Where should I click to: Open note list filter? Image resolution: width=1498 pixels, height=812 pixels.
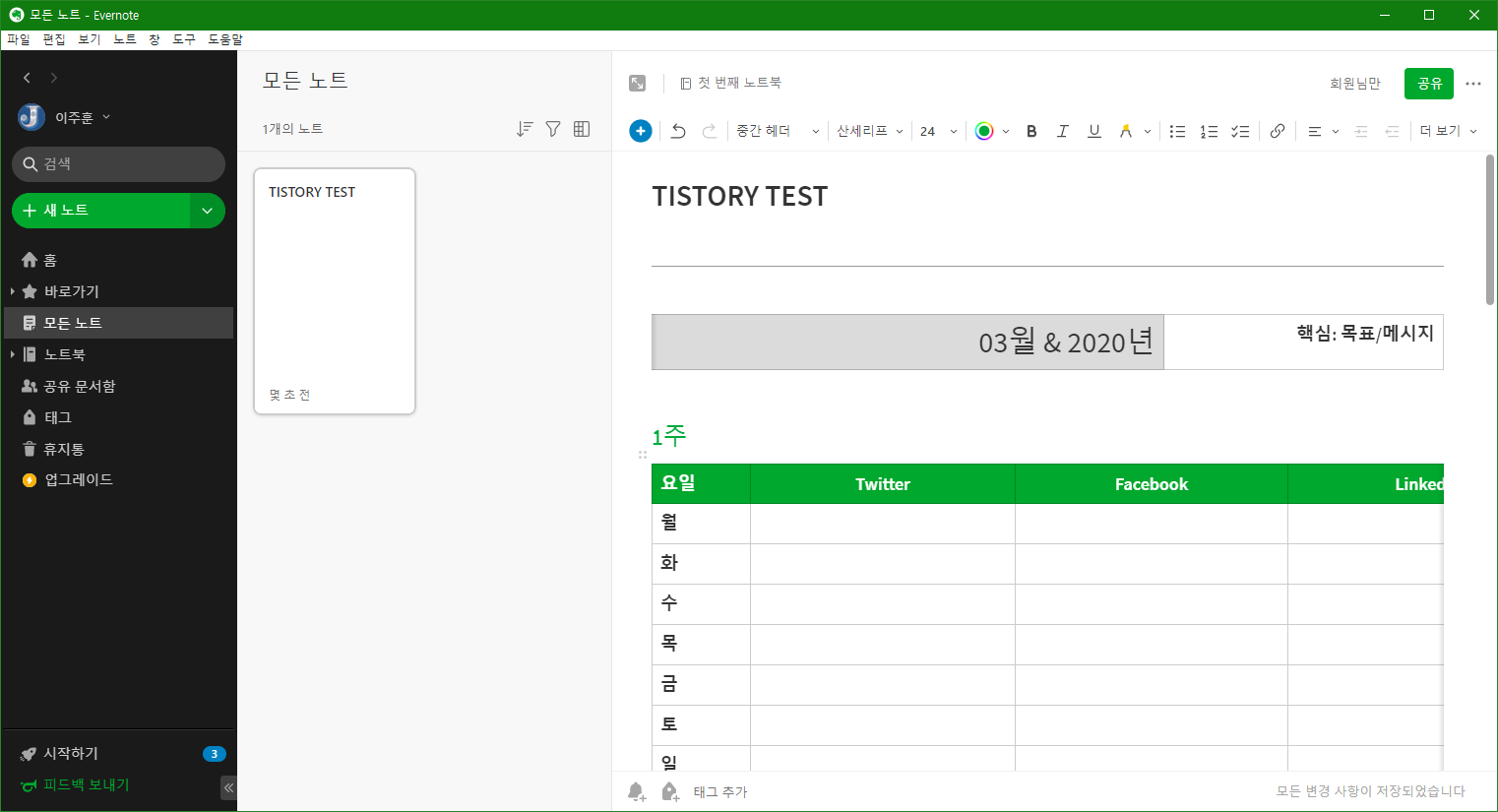pyautogui.click(x=553, y=129)
